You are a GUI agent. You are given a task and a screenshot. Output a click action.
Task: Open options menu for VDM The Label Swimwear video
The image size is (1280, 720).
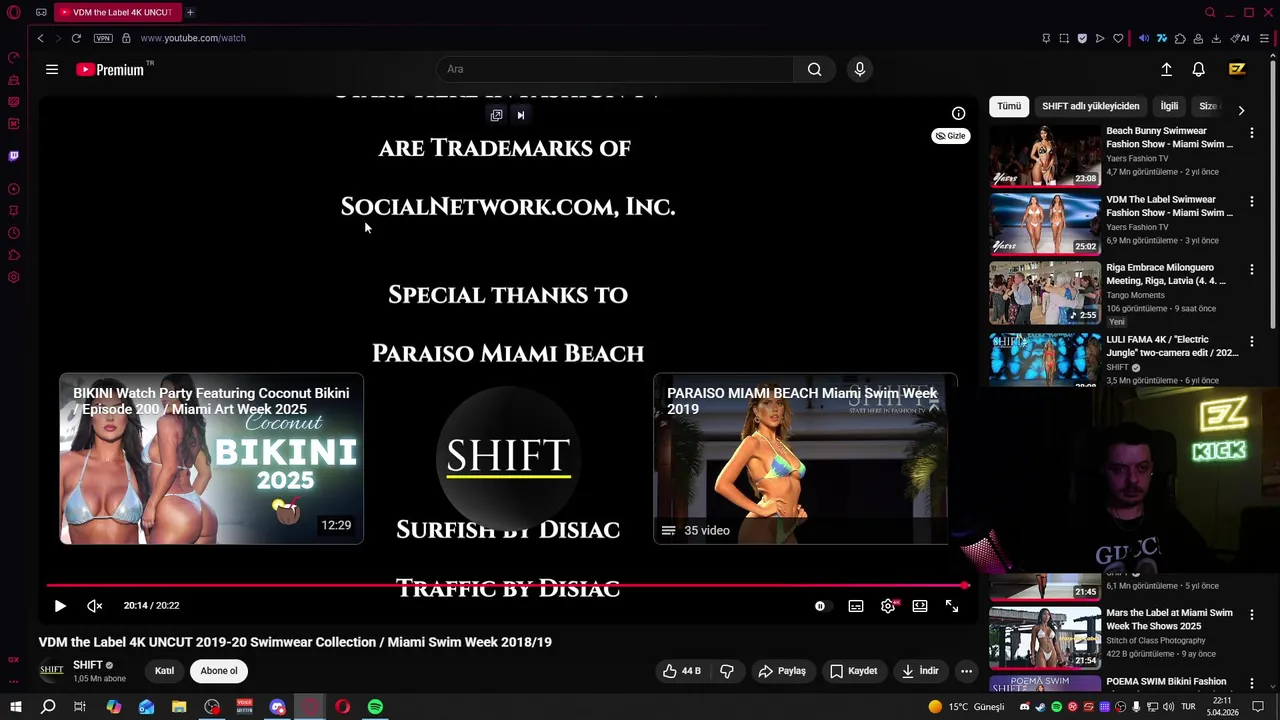point(1251,201)
